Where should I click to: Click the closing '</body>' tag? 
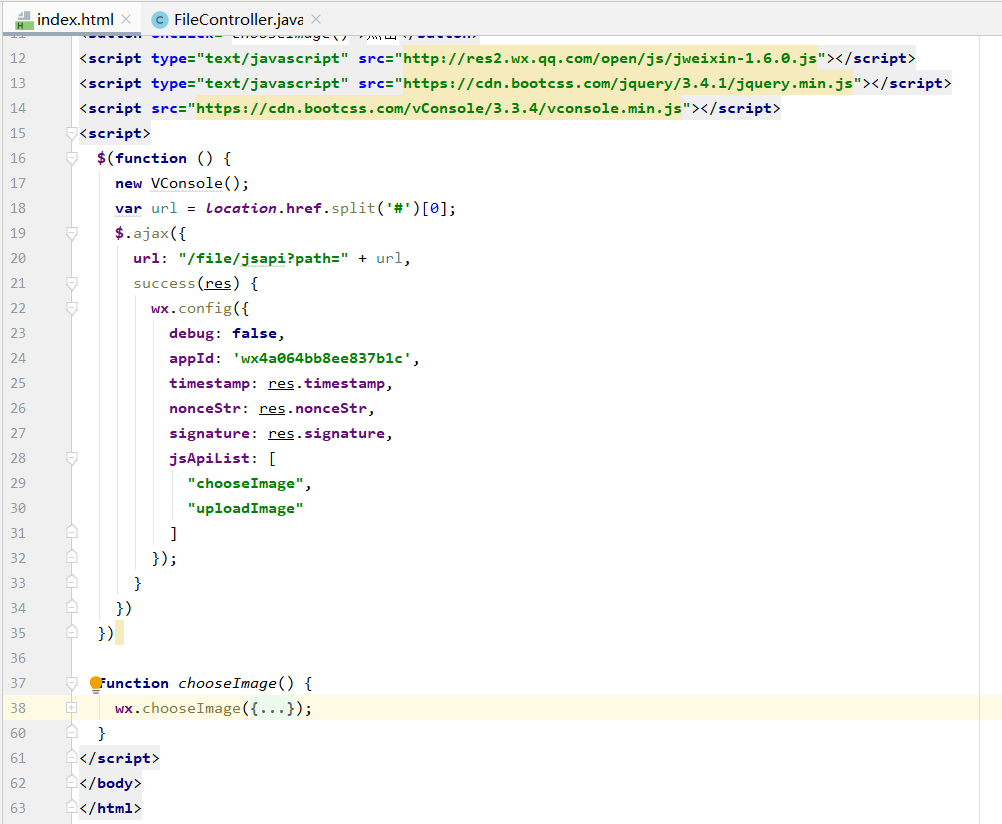point(111,783)
